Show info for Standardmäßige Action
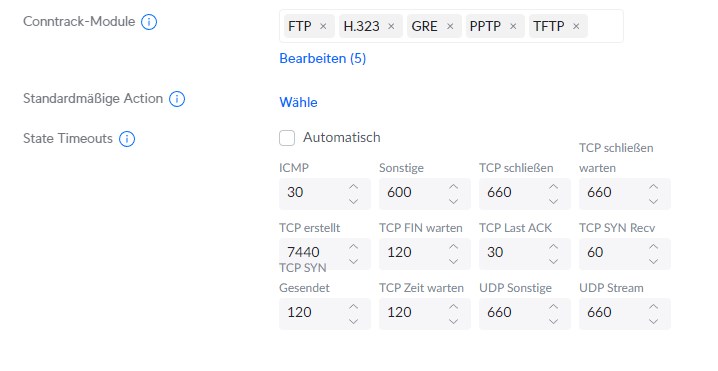Image resolution: width=718 pixels, height=371 pixels. 177,98
